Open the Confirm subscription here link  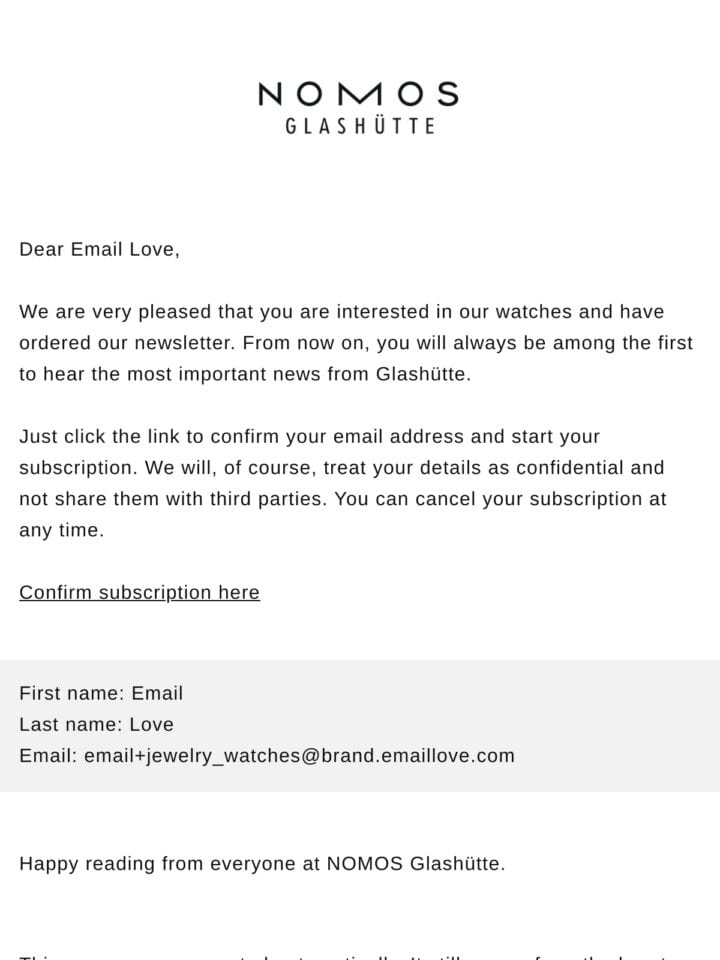point(140,592)
